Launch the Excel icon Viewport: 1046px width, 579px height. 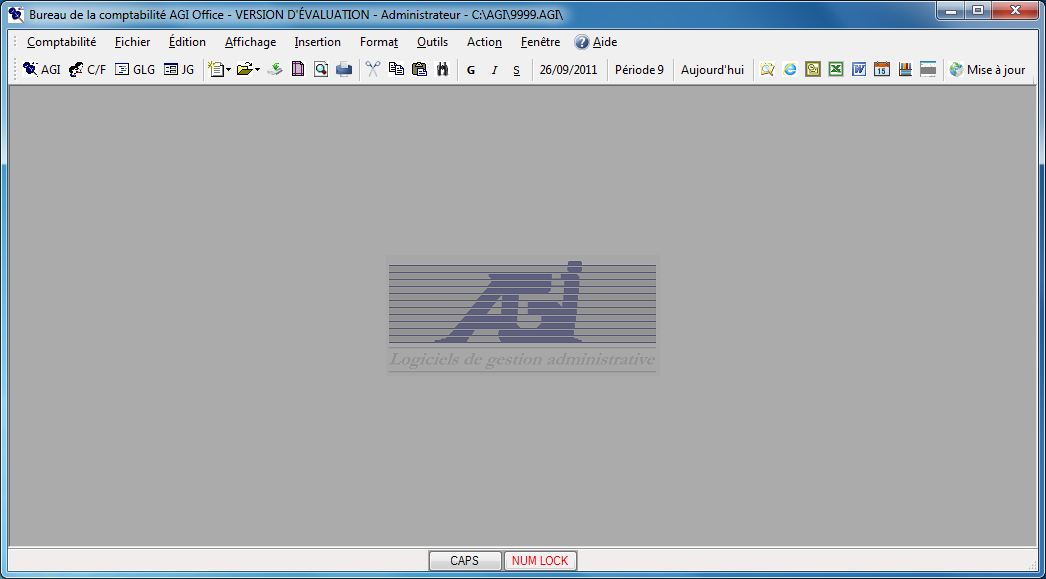836,69
